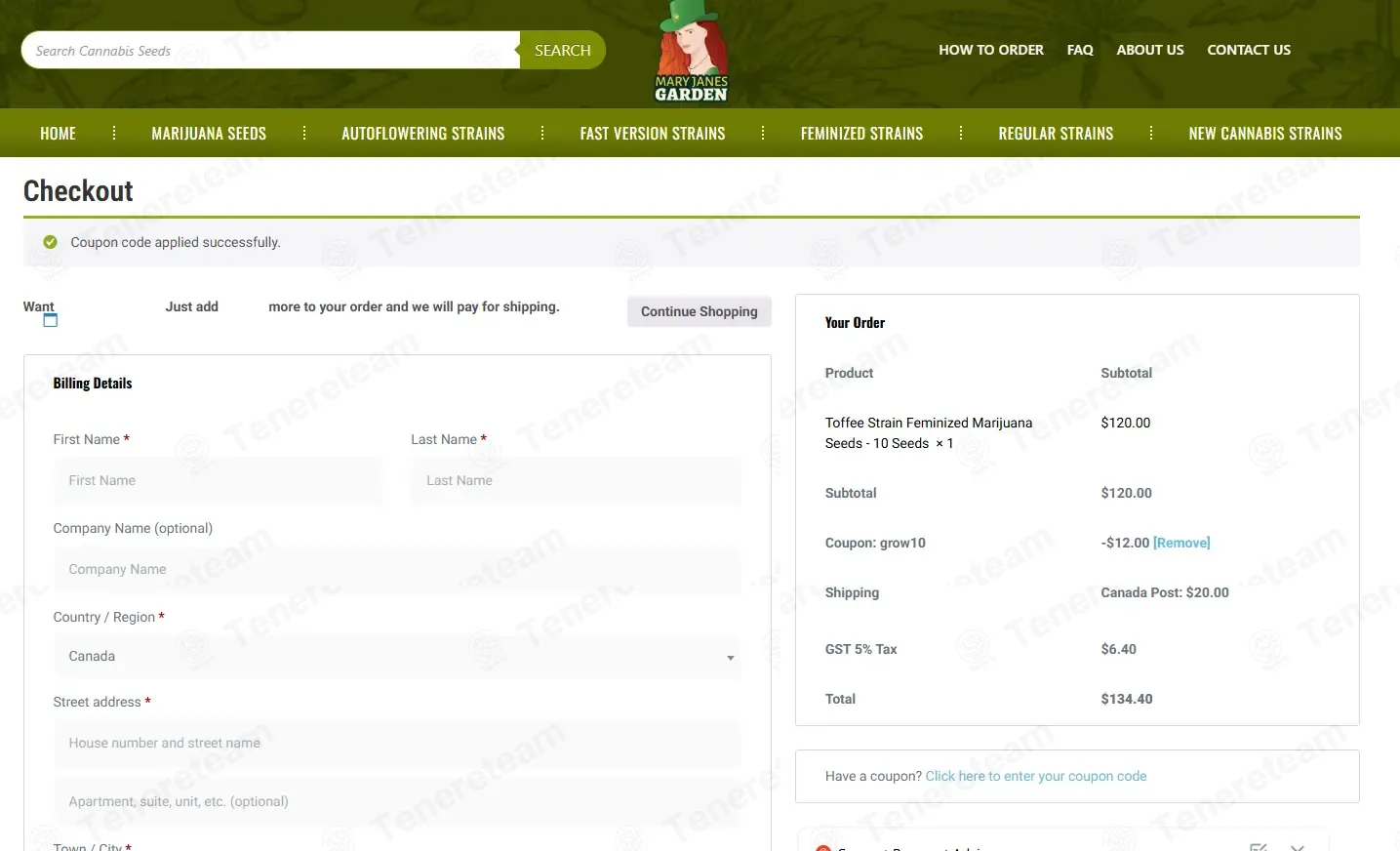Open the About Us link
Image resolution: width=1400 pixels, height=851 pixels.
[x=1150, y=50]
